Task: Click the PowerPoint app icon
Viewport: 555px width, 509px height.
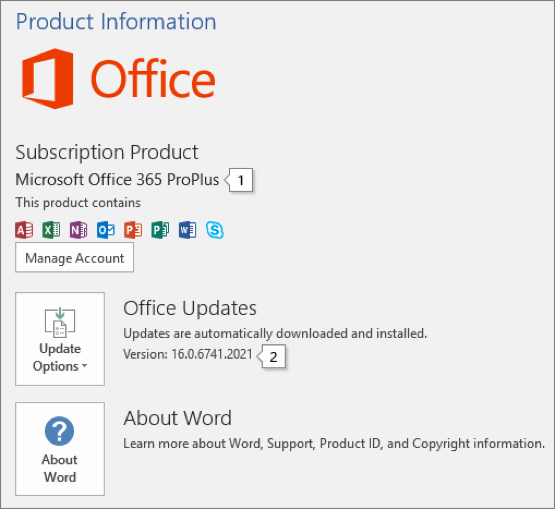Action: coord(133,230)
